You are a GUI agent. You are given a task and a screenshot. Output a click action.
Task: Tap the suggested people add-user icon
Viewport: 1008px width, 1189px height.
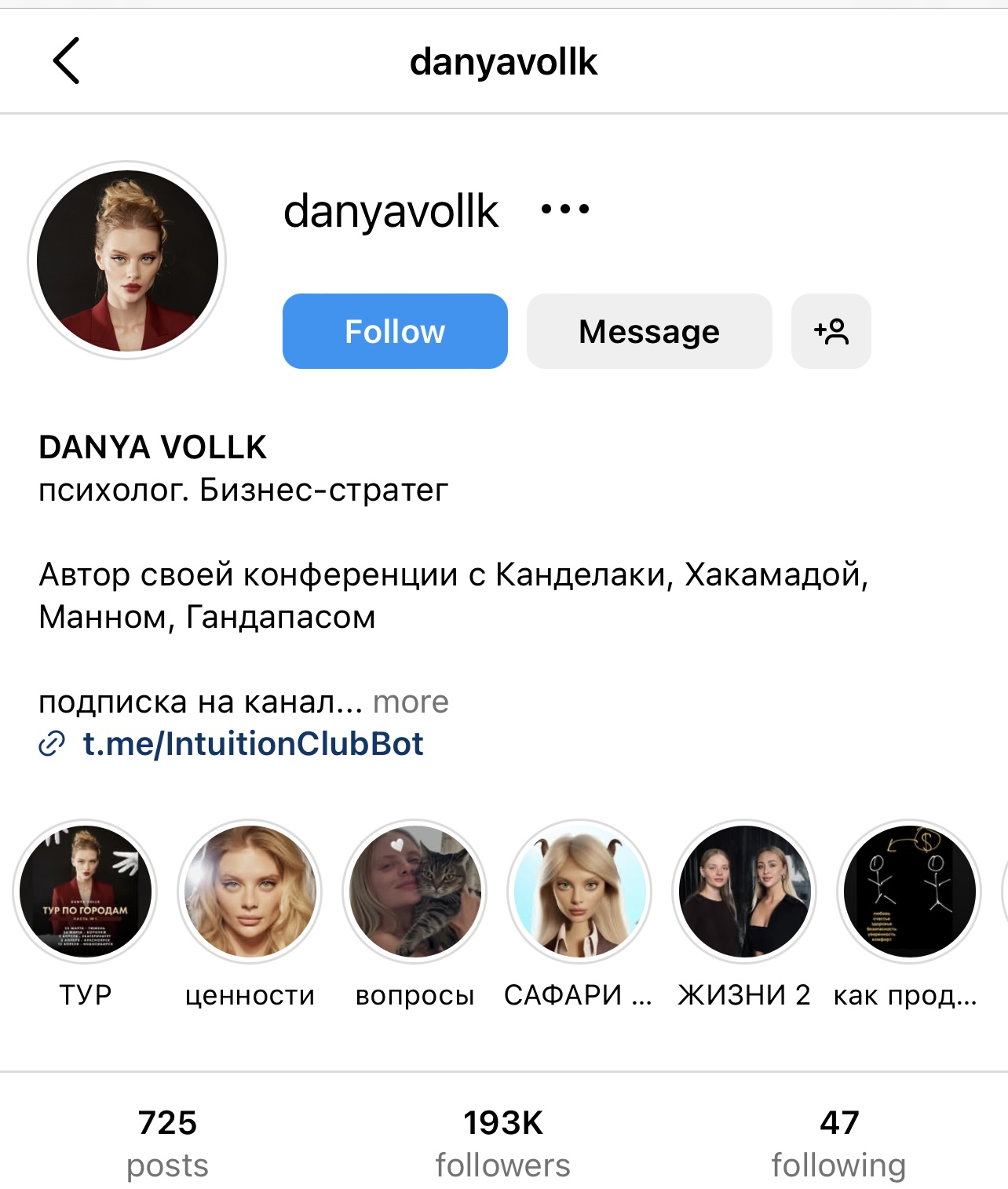[831, 331]
